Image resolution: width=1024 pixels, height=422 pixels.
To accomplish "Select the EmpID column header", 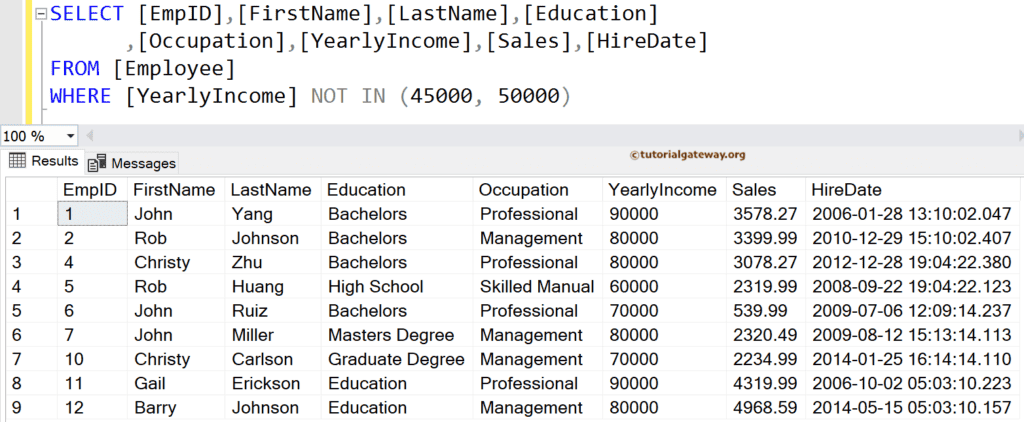I will (90, 190).
